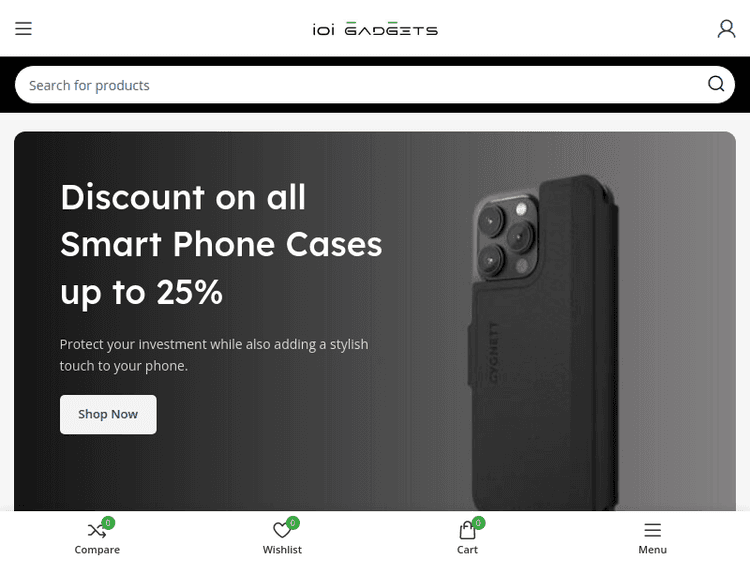
Task: Open the user account icon
Action: point(726,29)
